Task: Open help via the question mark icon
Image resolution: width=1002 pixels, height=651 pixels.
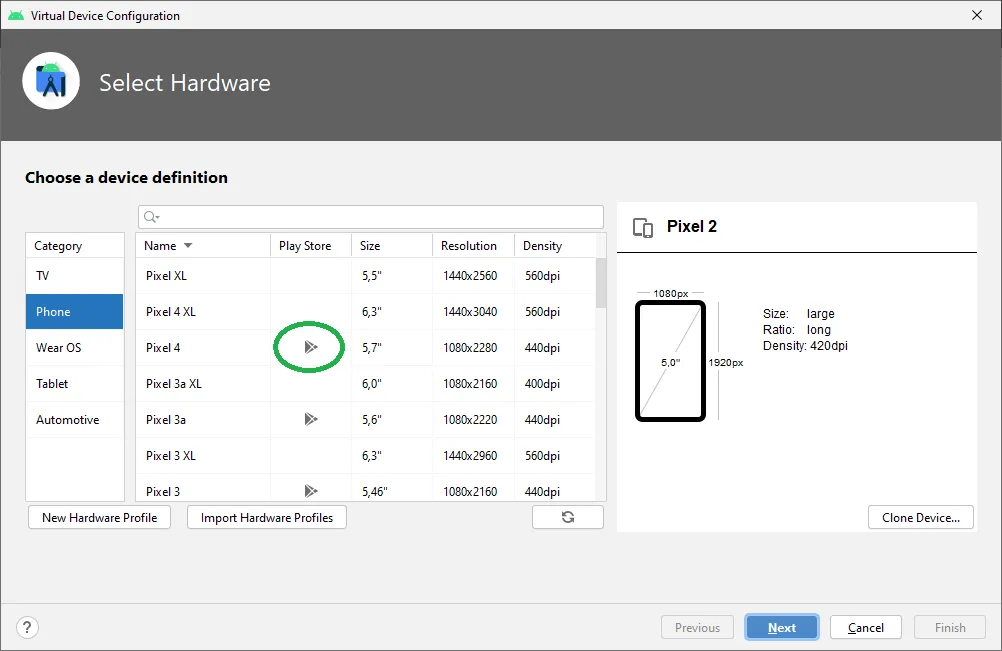Action: (27, 627)
